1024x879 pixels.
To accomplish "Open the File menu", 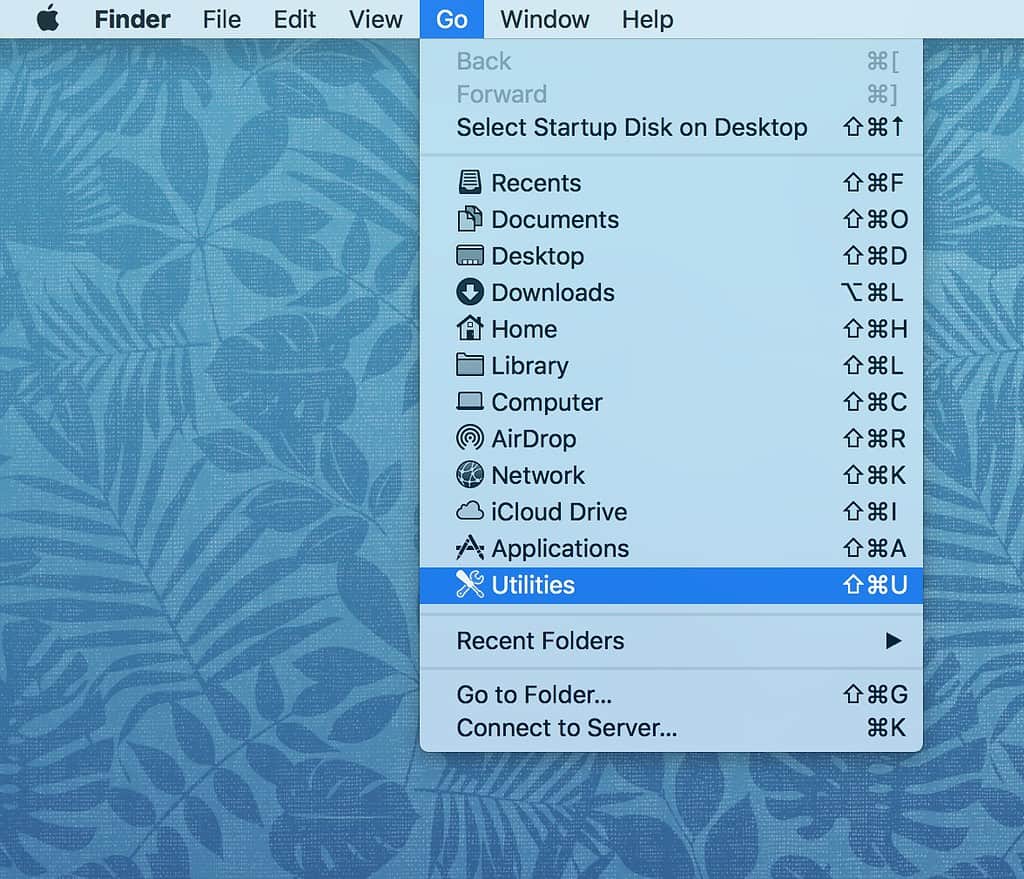I will 221,19.
